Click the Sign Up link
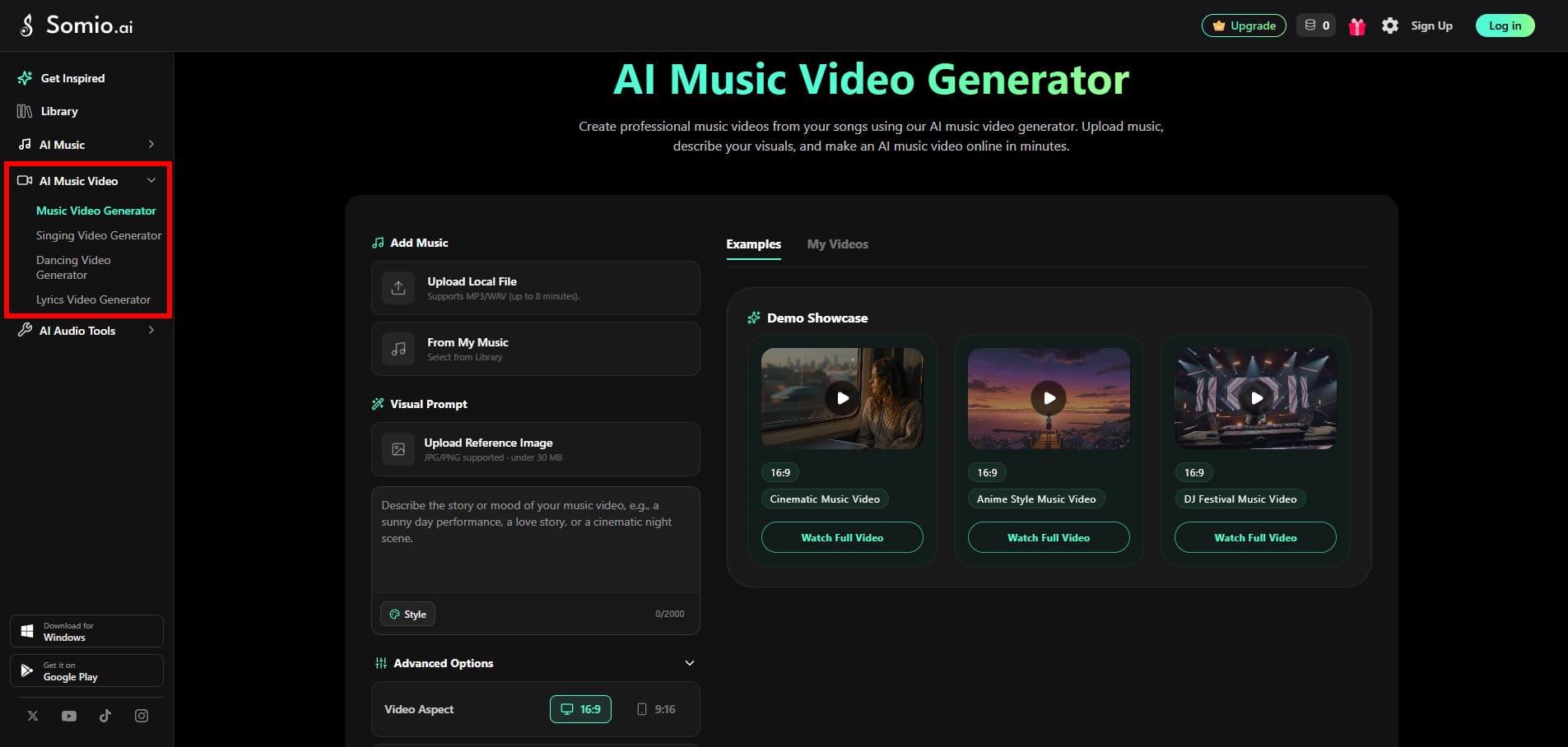The image size is (1568, 747). point(1431,26)
